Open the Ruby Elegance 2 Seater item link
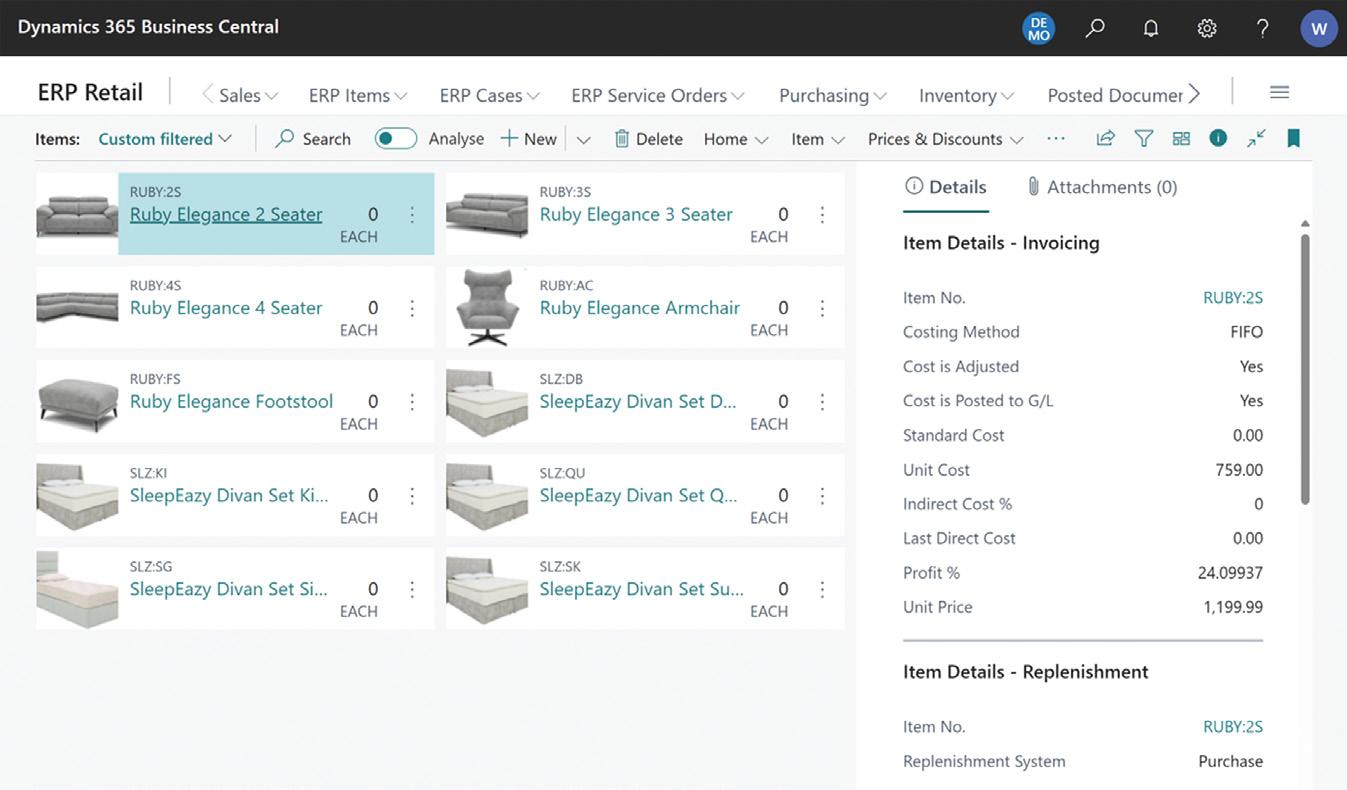 (x=226, y=214)
